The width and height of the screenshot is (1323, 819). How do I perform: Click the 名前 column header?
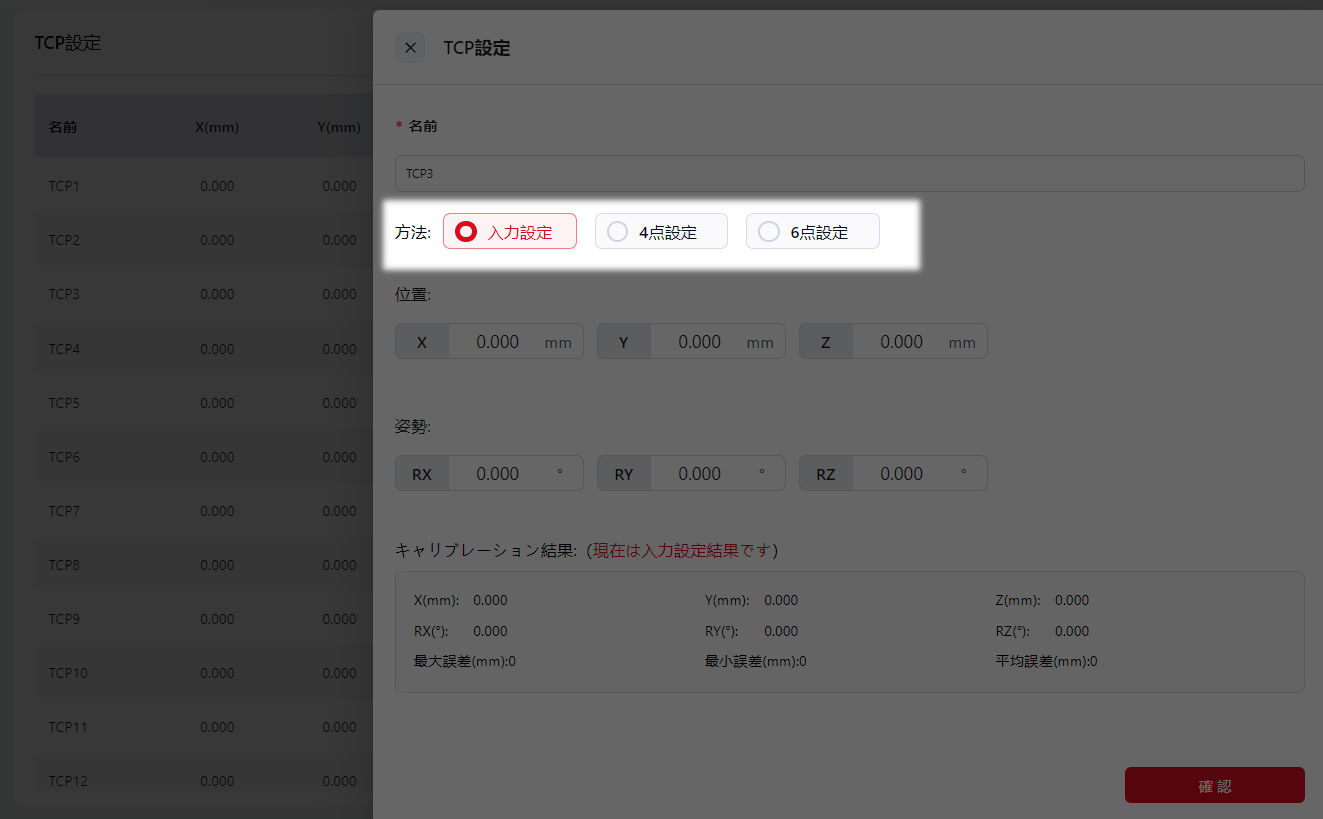tap(63, 127)
